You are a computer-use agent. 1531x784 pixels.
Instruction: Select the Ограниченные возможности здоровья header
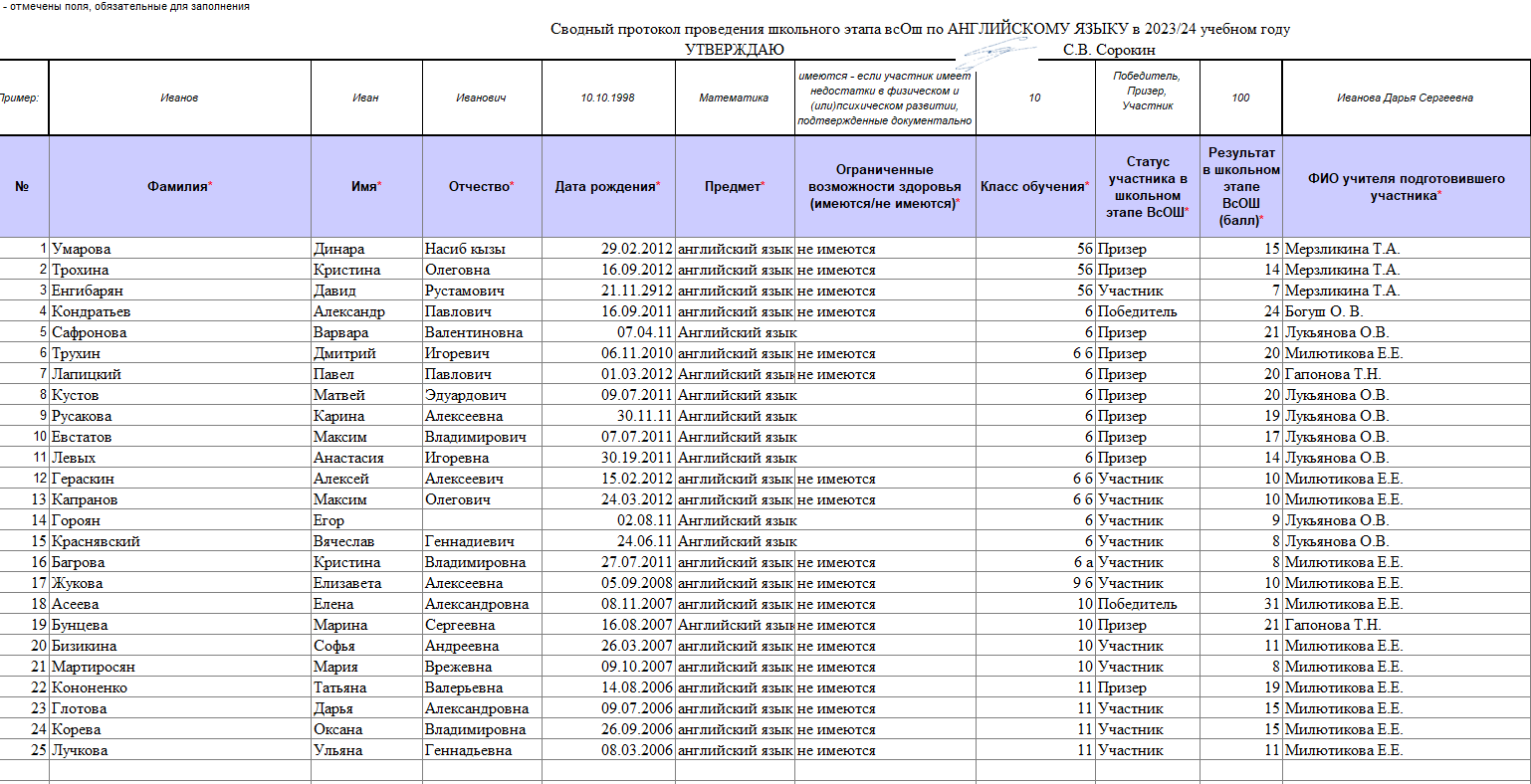click(x=885, y=187)
